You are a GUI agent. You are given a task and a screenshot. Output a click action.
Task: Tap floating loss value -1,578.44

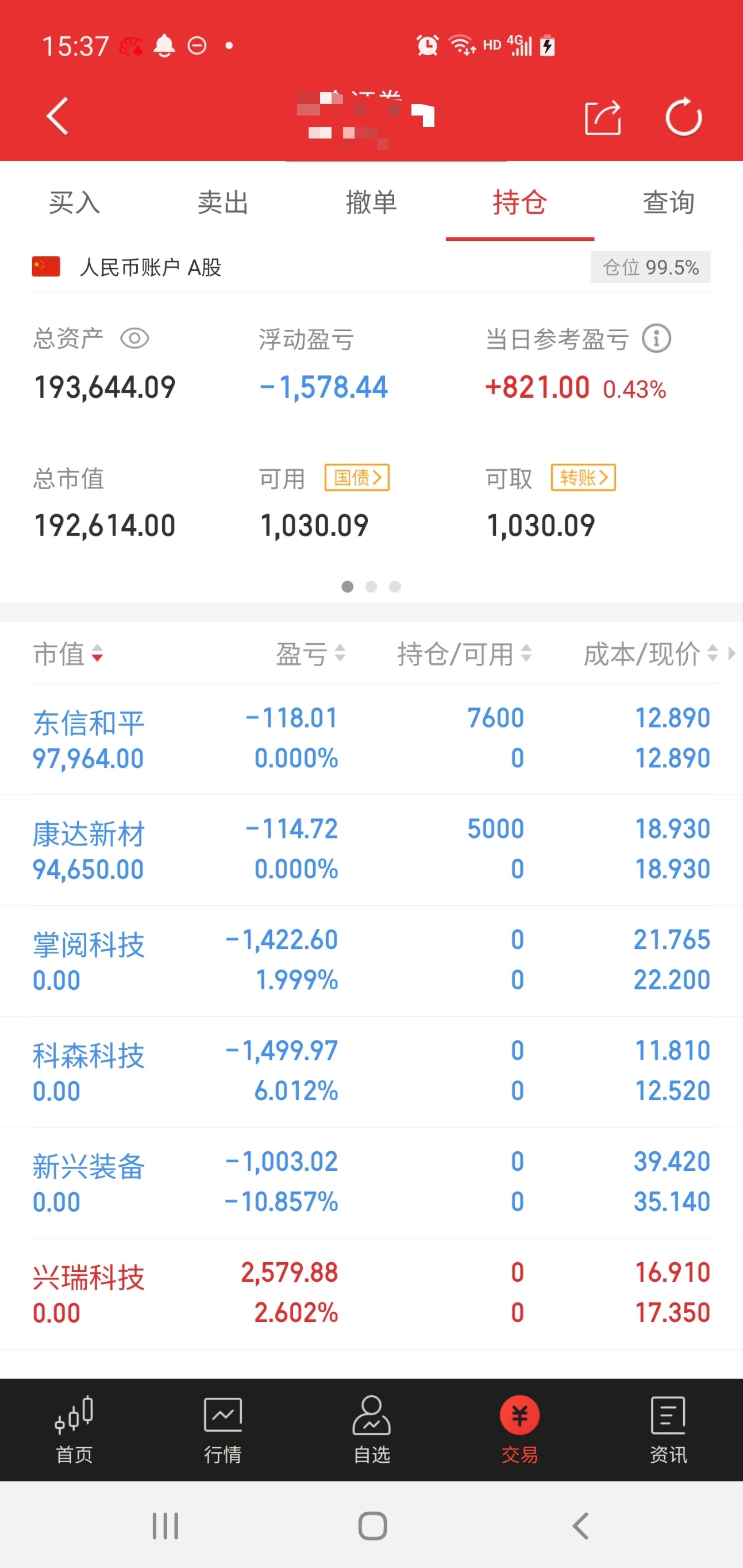[x=324, y=387]
